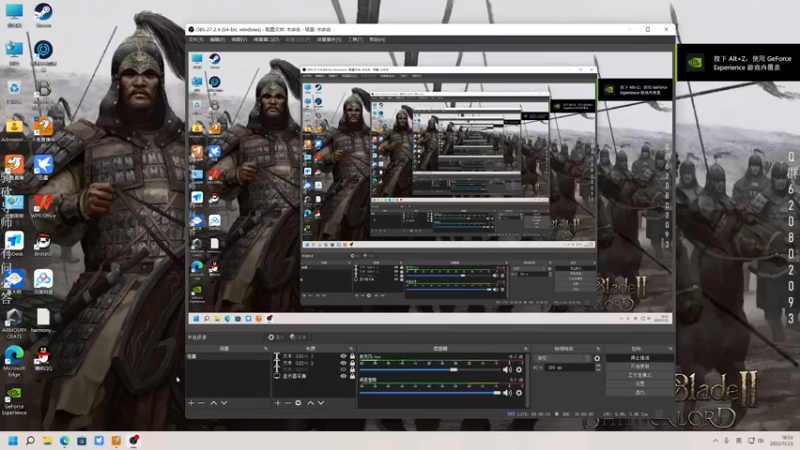Open the 场景集合(S) menu in main OBS window
This screenshot has height=450, width=800.
tap(329, 39)
